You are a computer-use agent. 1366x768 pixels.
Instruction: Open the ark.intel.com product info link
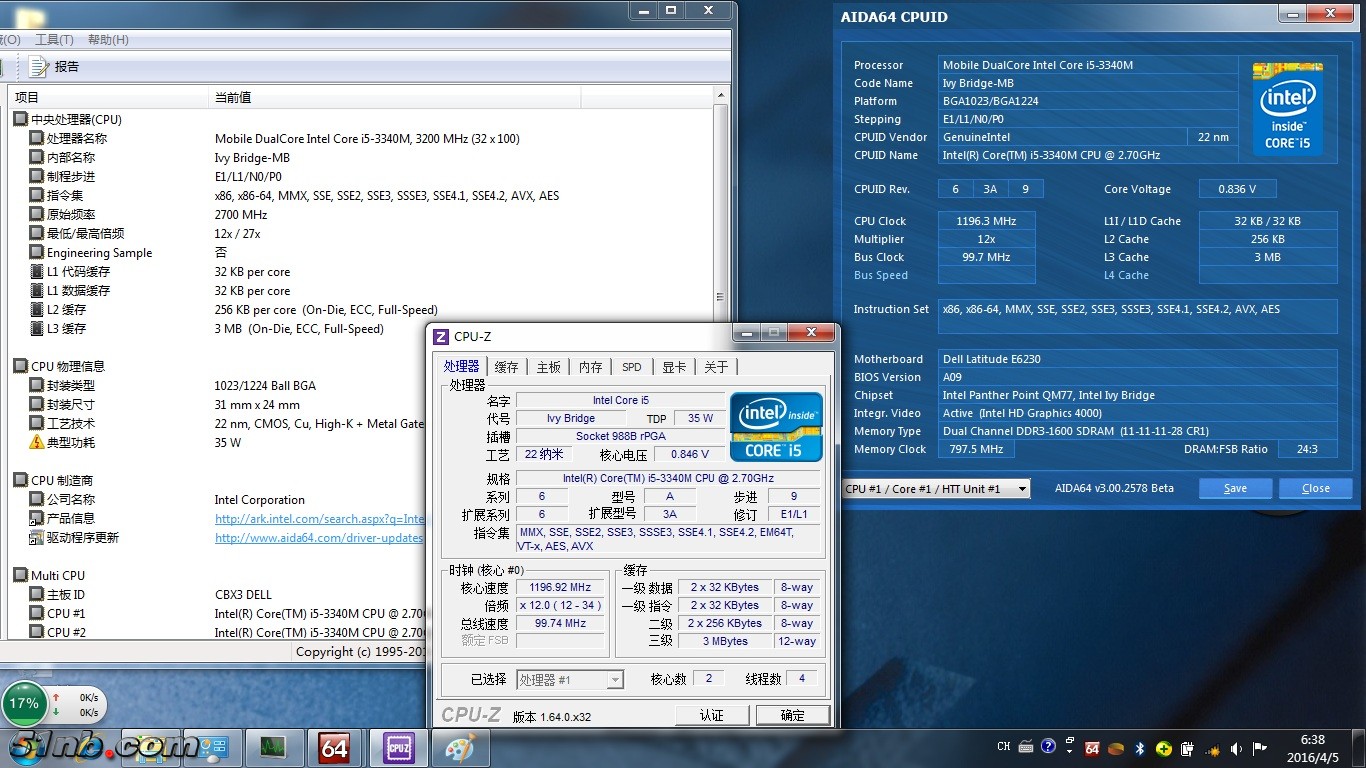tap(320, 519)
